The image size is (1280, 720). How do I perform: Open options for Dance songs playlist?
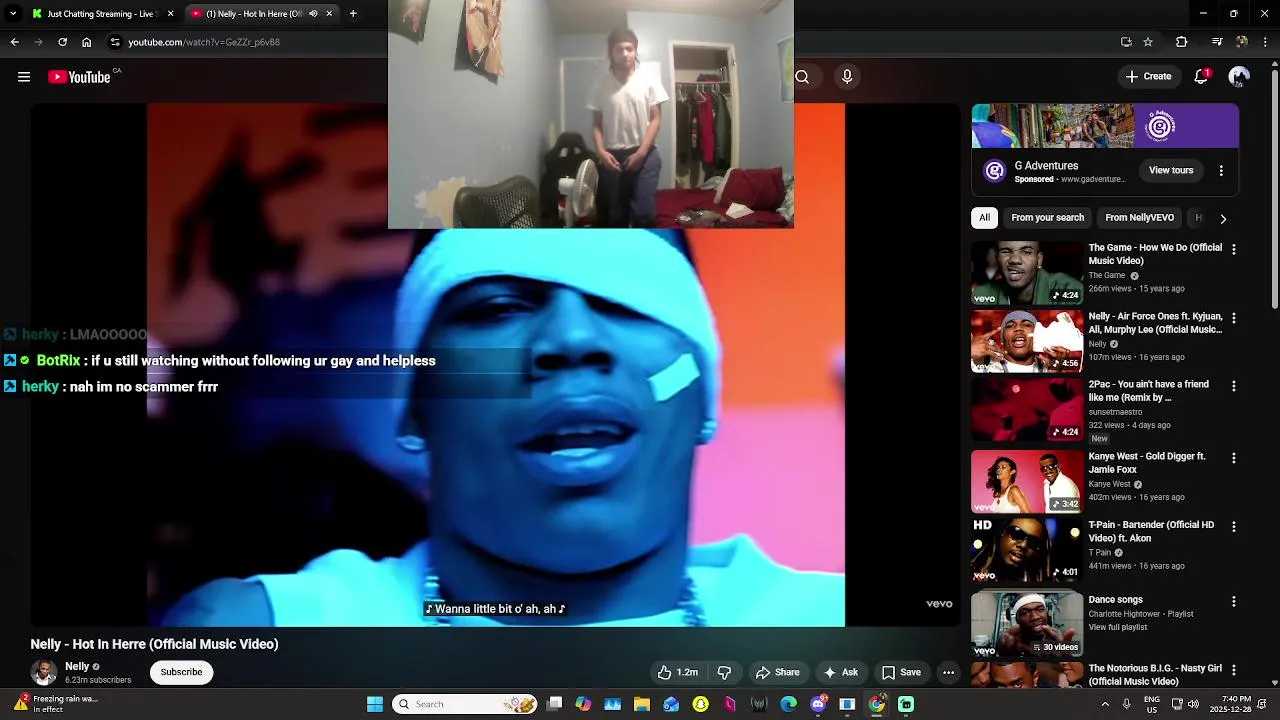coord(1233,602)
